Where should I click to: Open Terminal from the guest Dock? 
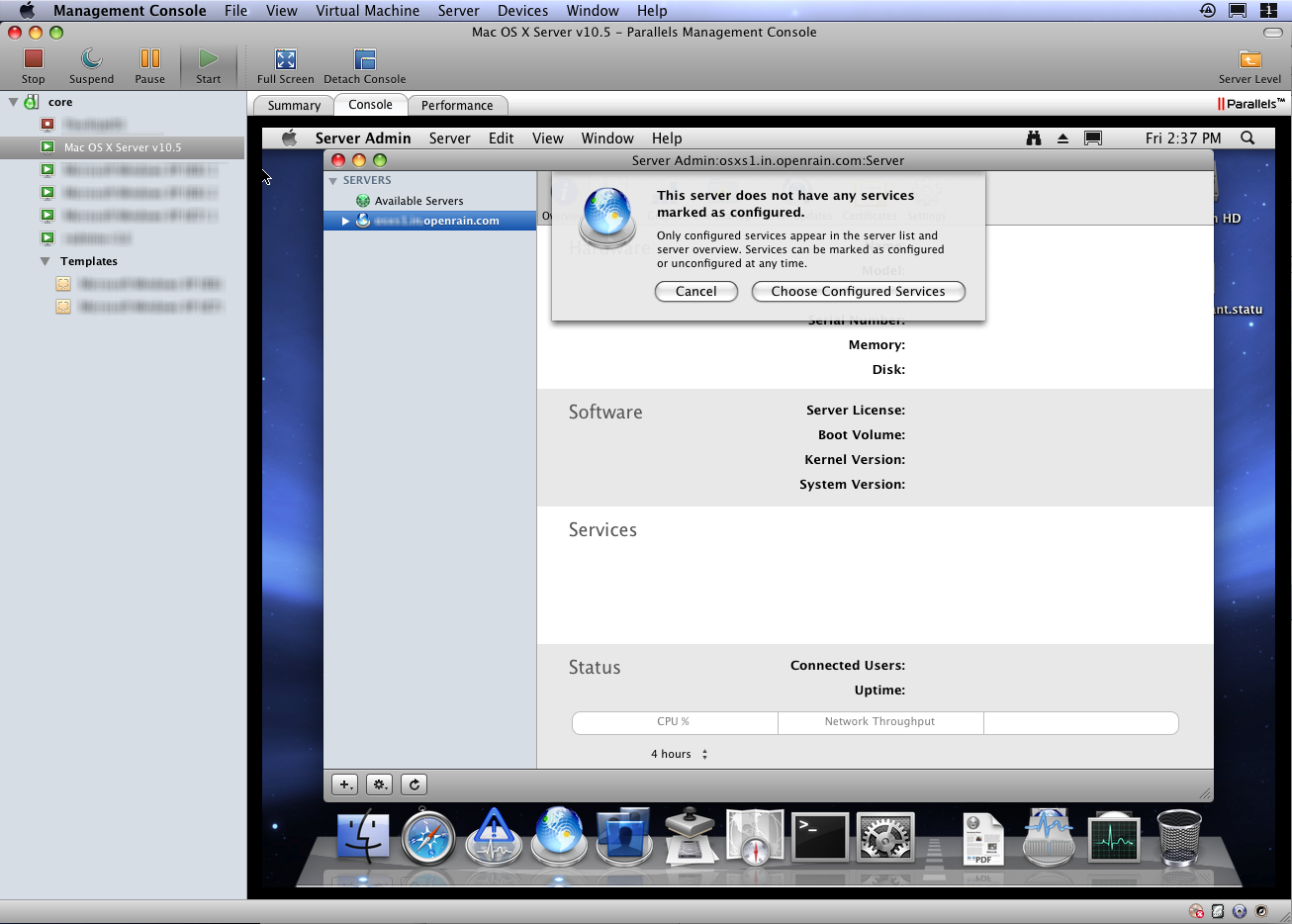pyautogui.click(x=820, y=838)
